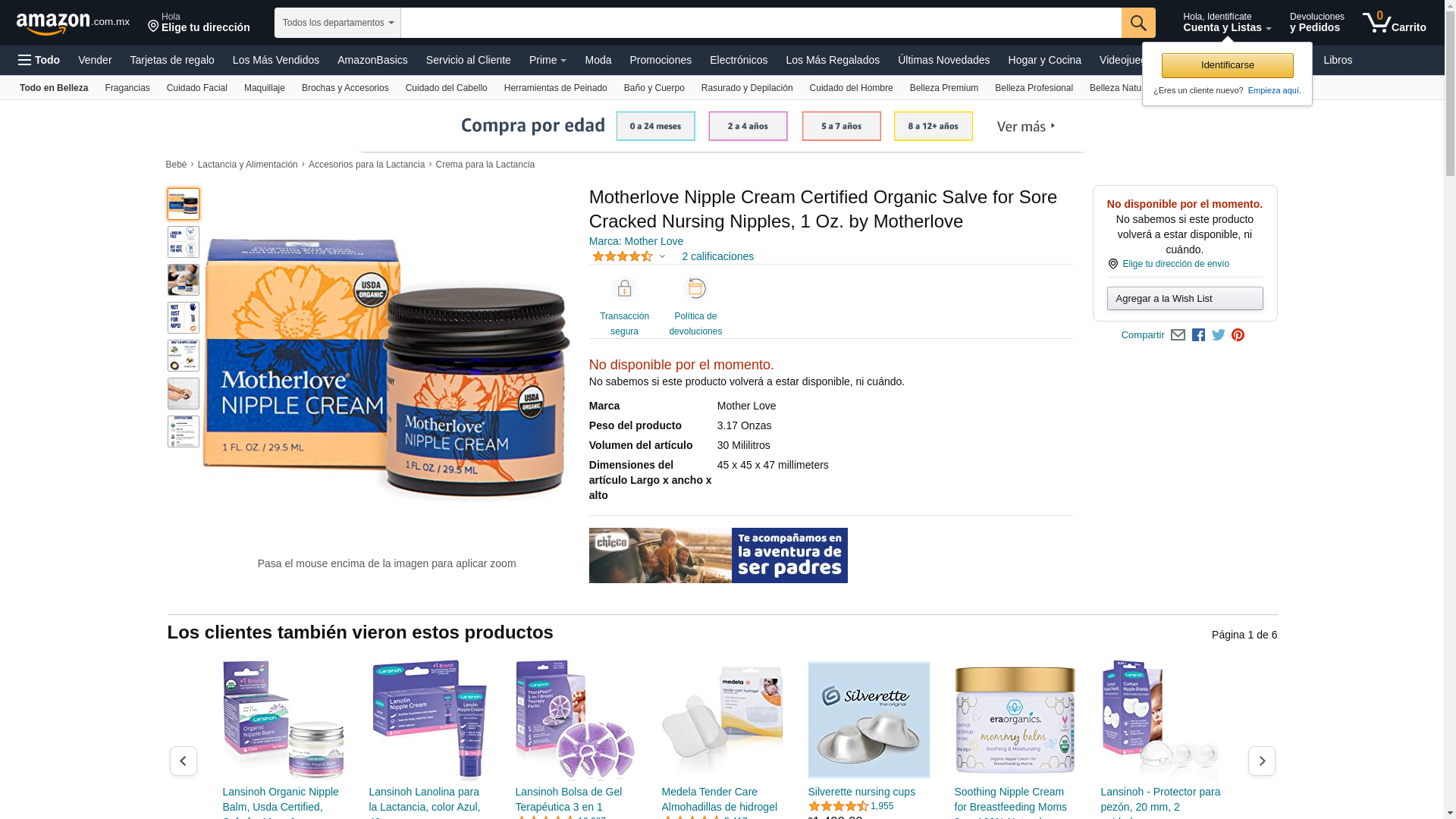This screenshot has width=1456, height=819.
Task: Select the 0 a 24 meses age swatch
Action: coord(655,126)
